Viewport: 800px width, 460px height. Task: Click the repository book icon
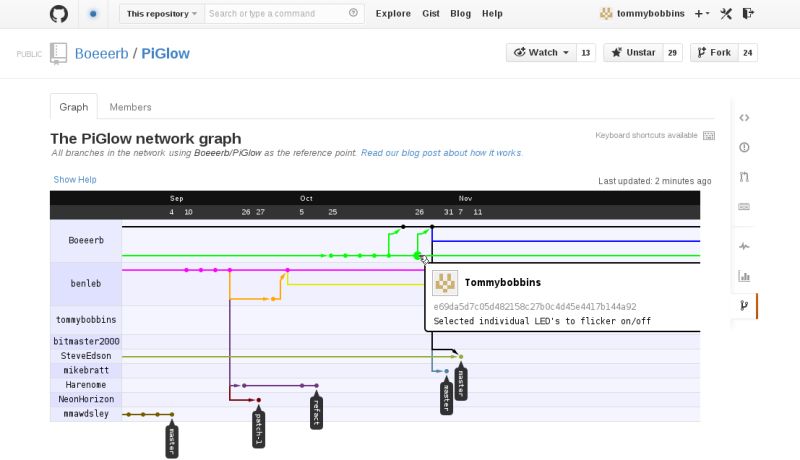(x=59, y=53)
